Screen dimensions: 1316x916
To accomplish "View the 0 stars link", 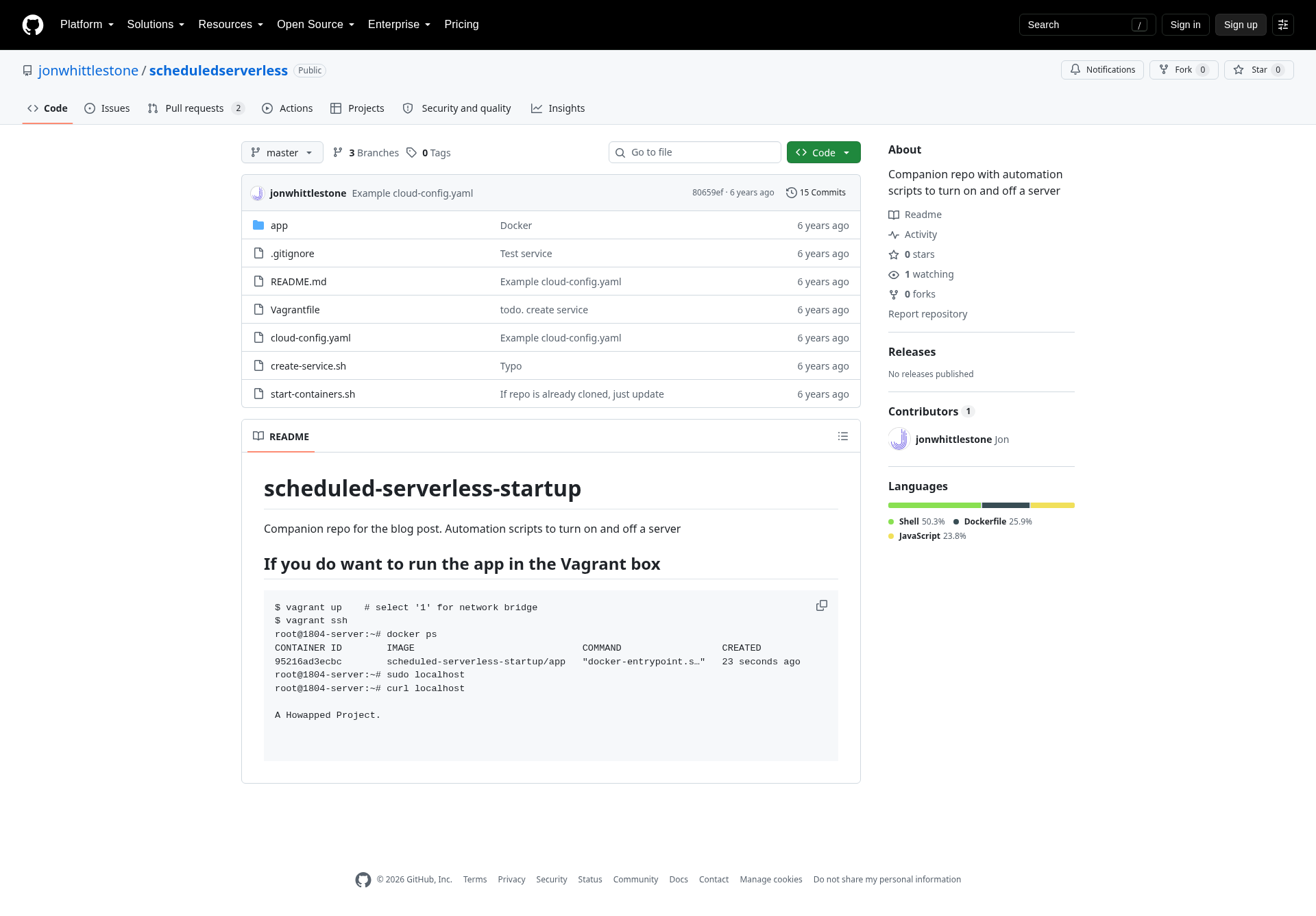I will (912, 254).
